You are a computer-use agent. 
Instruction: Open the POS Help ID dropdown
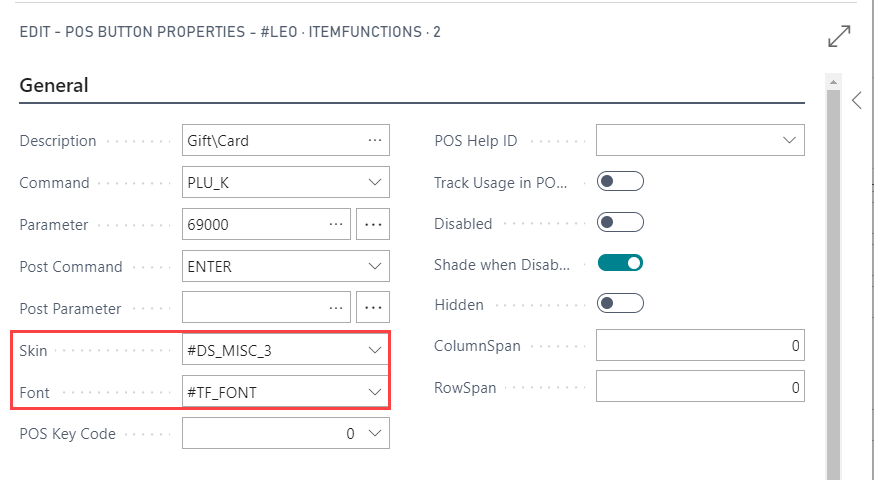click(790, 141)
